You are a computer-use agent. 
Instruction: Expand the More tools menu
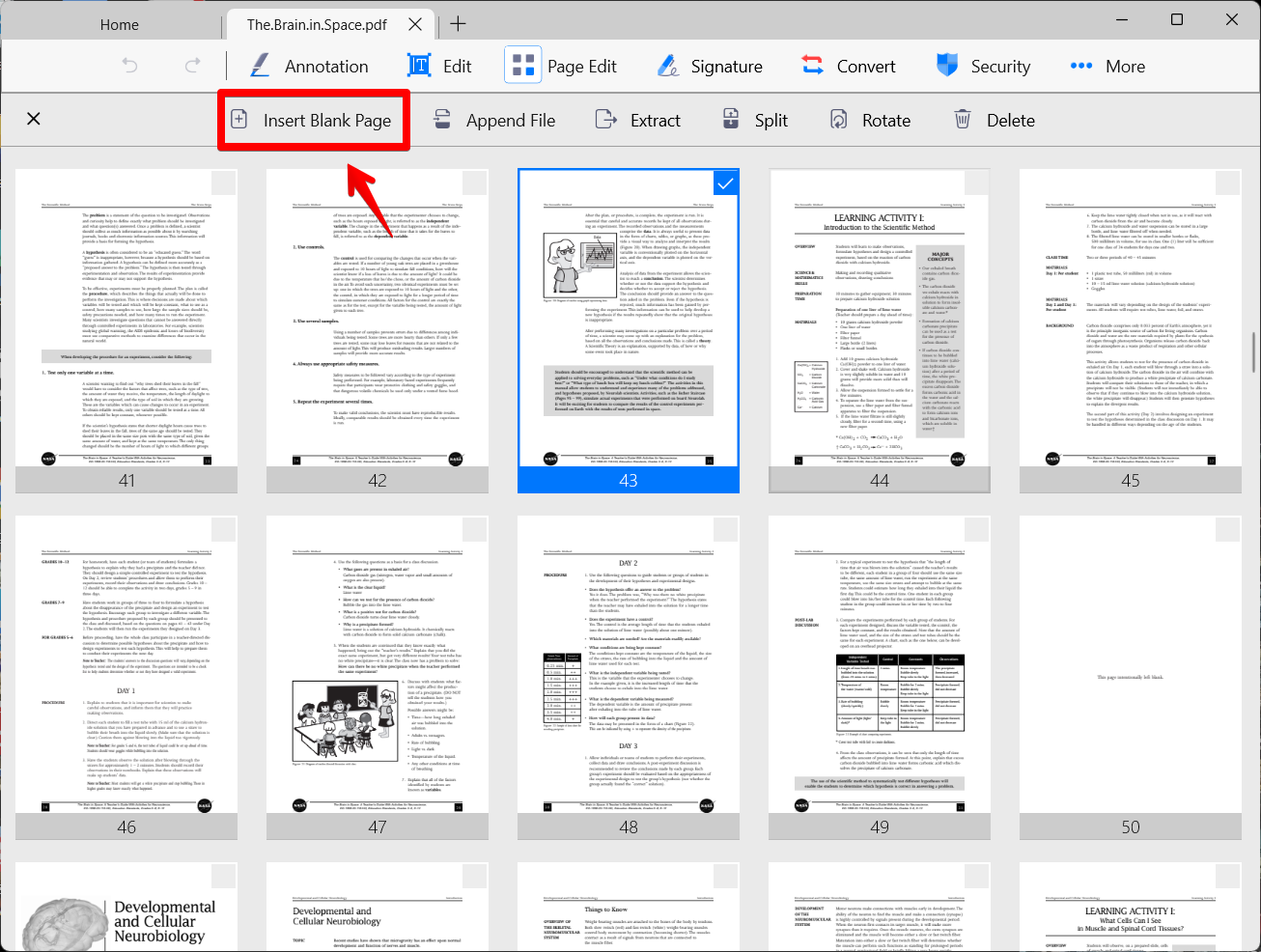[1107, 66]
